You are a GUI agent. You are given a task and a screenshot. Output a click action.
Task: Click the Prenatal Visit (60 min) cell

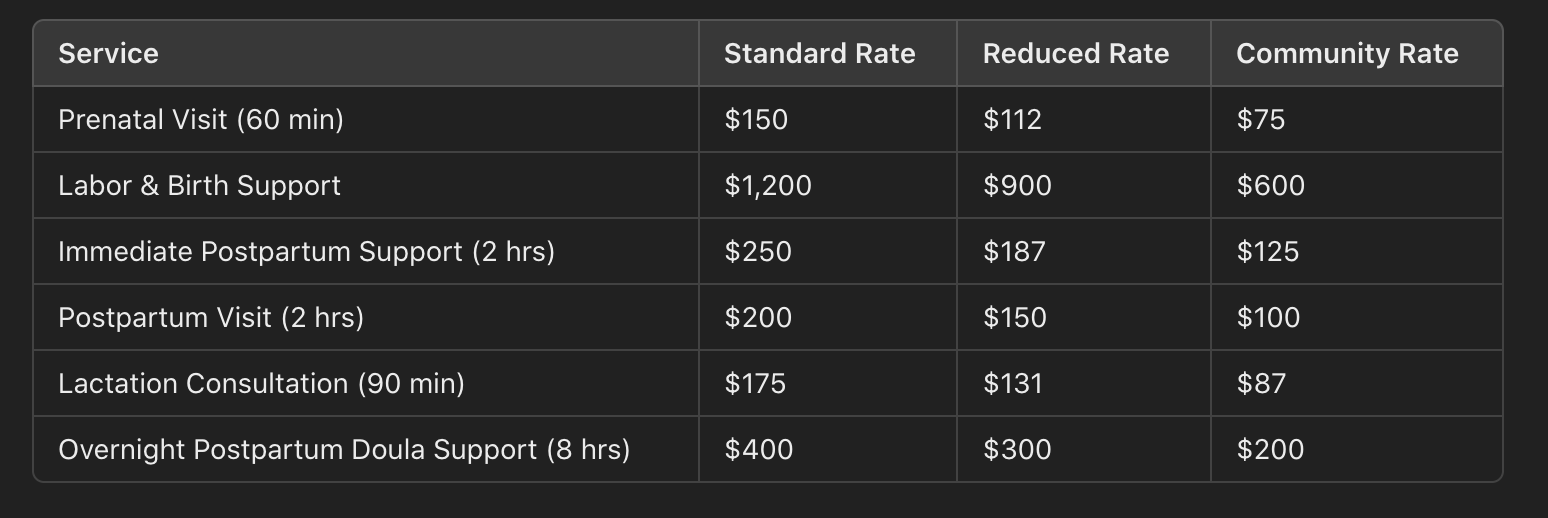pyautogui.click(x=366, y=119)
